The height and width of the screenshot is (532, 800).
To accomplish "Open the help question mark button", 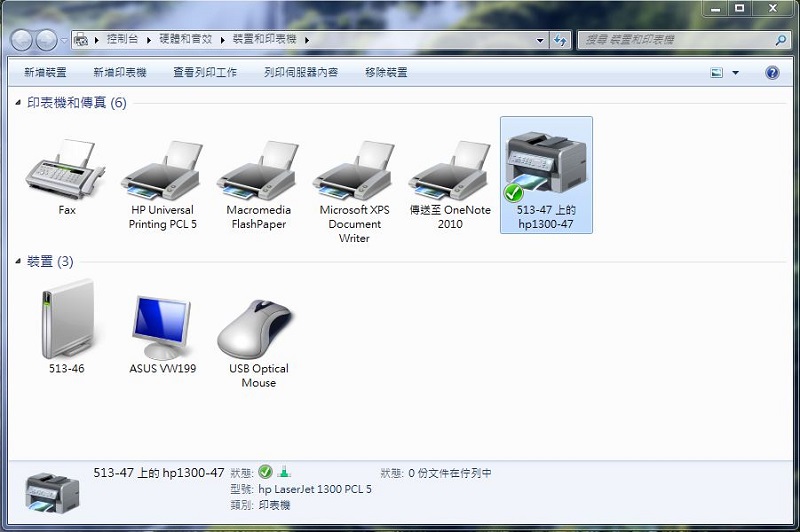I will click(772, 73).
